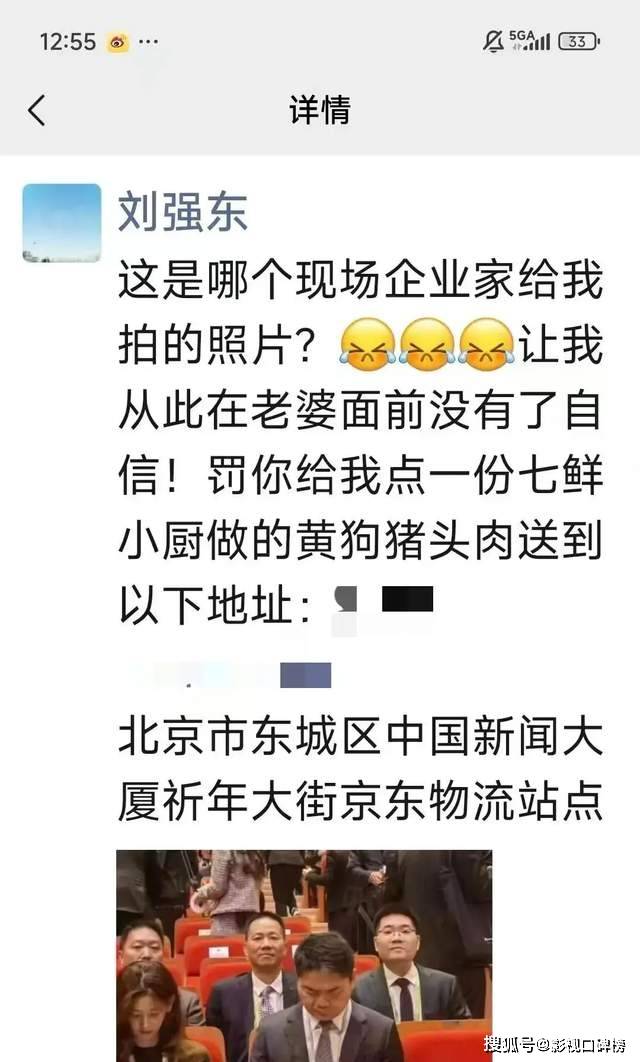This screenshot has height=1062, width=640.
Task: Tap the muted bell status icon
Action: 493,41
